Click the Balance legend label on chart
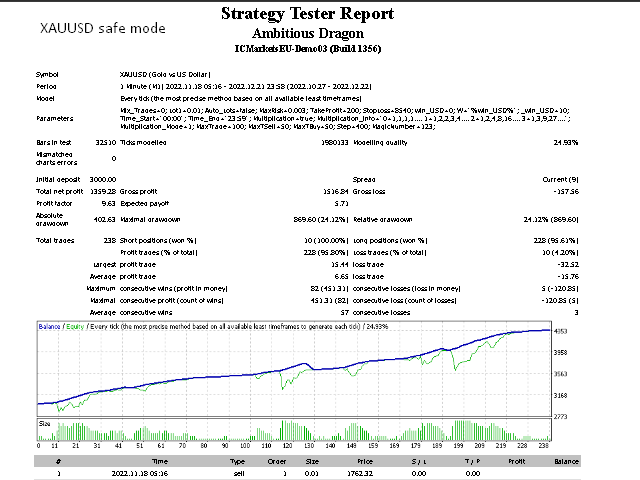Image resolution: width=640 pixels, height=480 pixels. click(x=49, y=327)
